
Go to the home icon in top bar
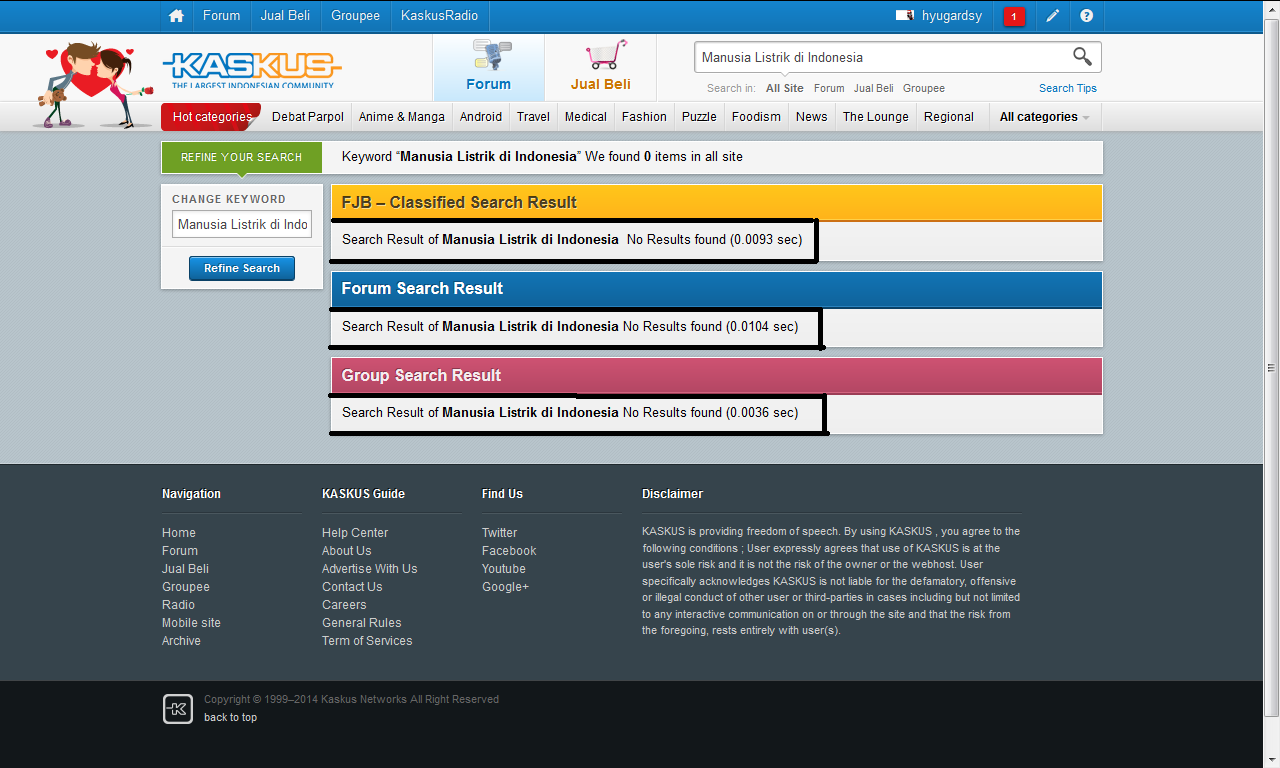click(x=177, y=16)
